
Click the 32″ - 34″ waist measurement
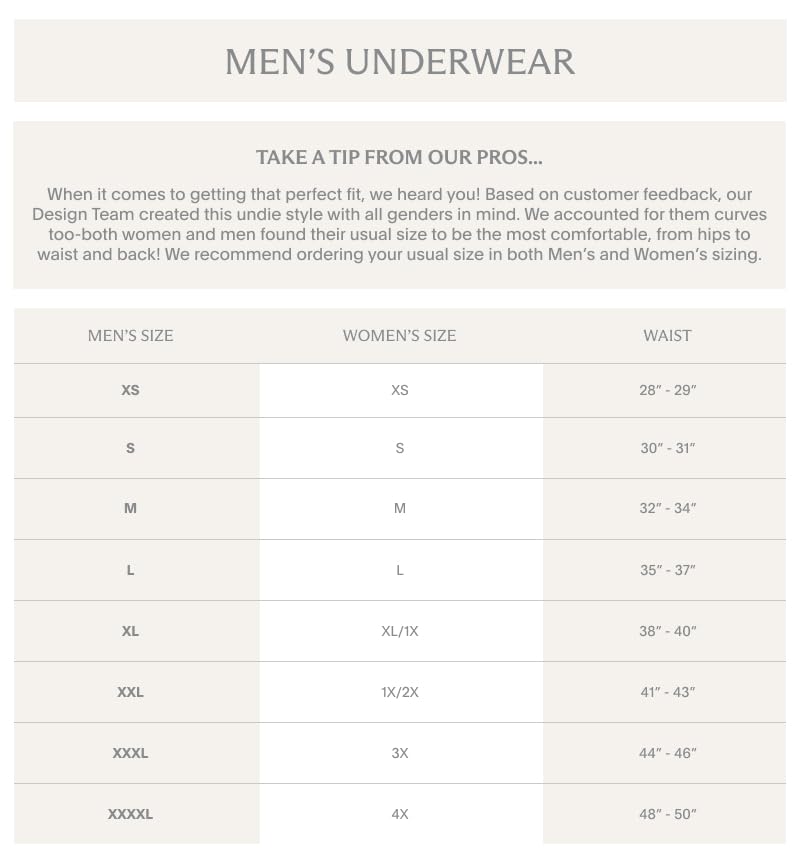click(x=667, y=509)
